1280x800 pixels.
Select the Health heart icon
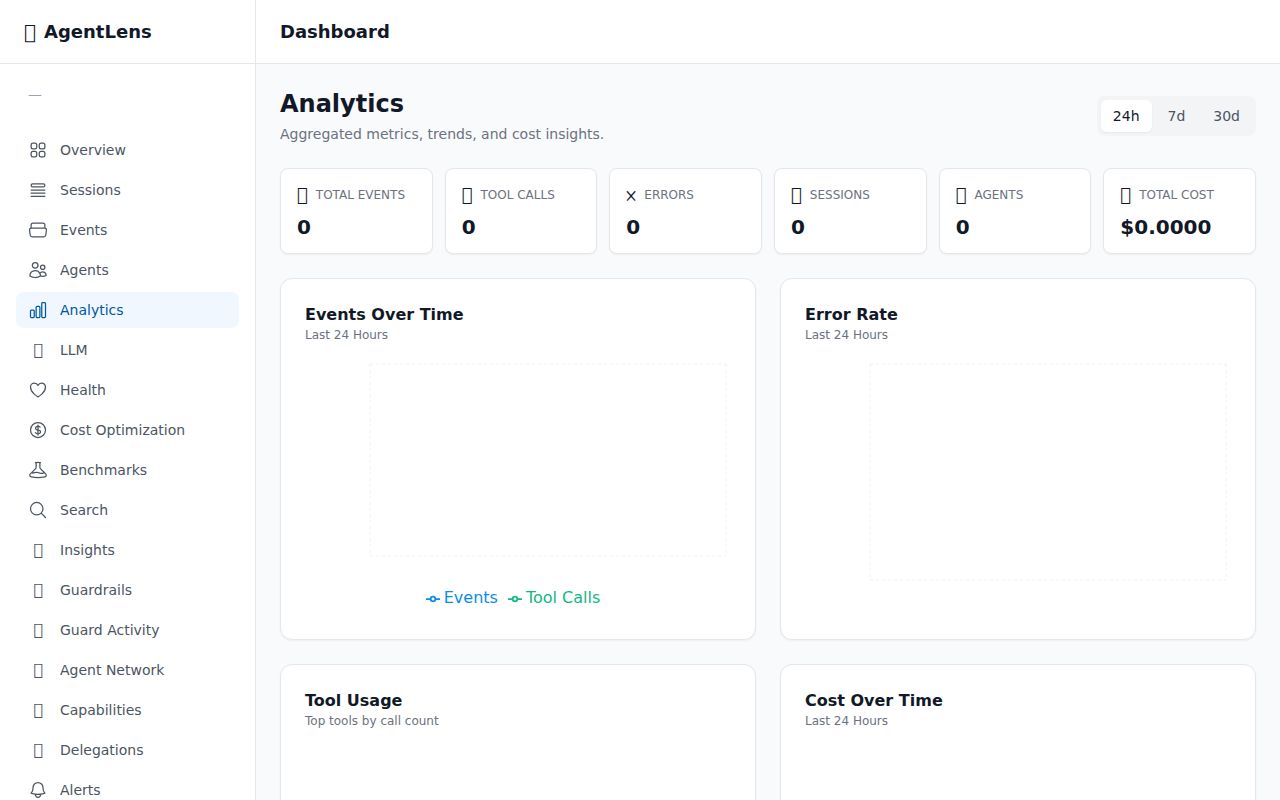click(38, 390)
